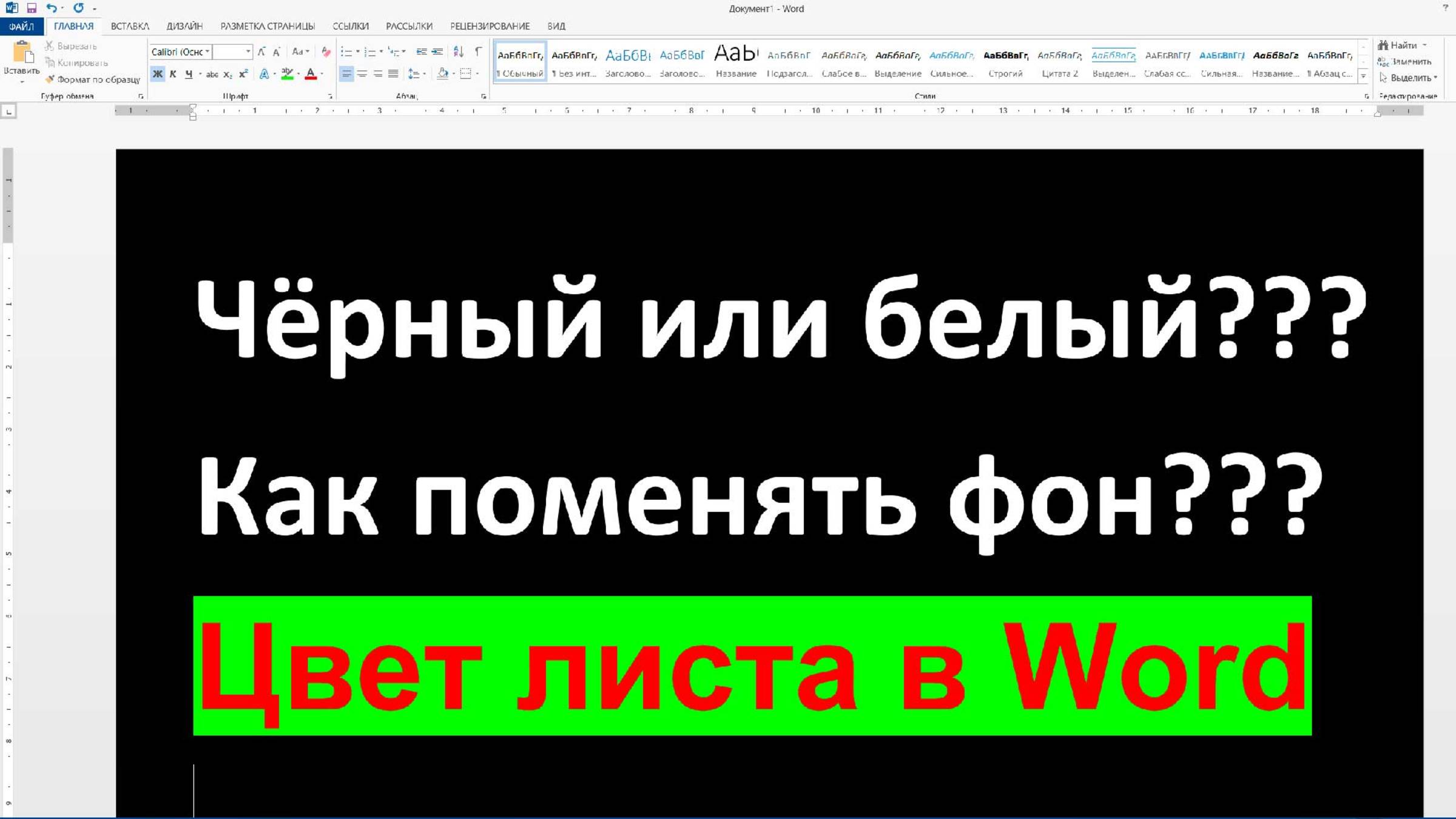This screenshot has height=819, width=1456.
Task: Click the Increase Indent icon
Action: click(x=437, y=52)
